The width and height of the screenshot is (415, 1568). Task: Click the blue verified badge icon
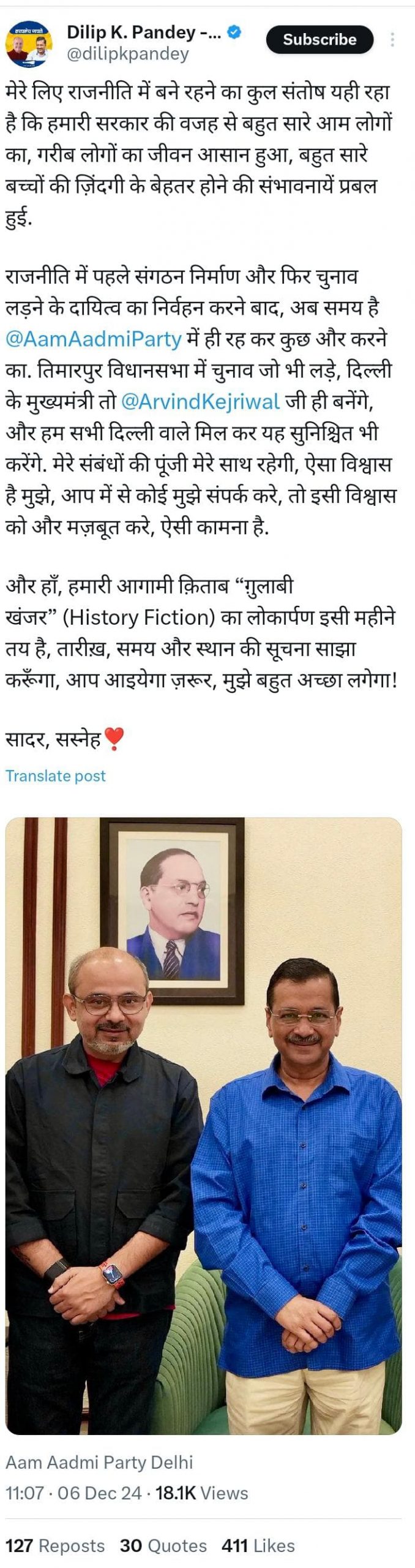[234, 32]
